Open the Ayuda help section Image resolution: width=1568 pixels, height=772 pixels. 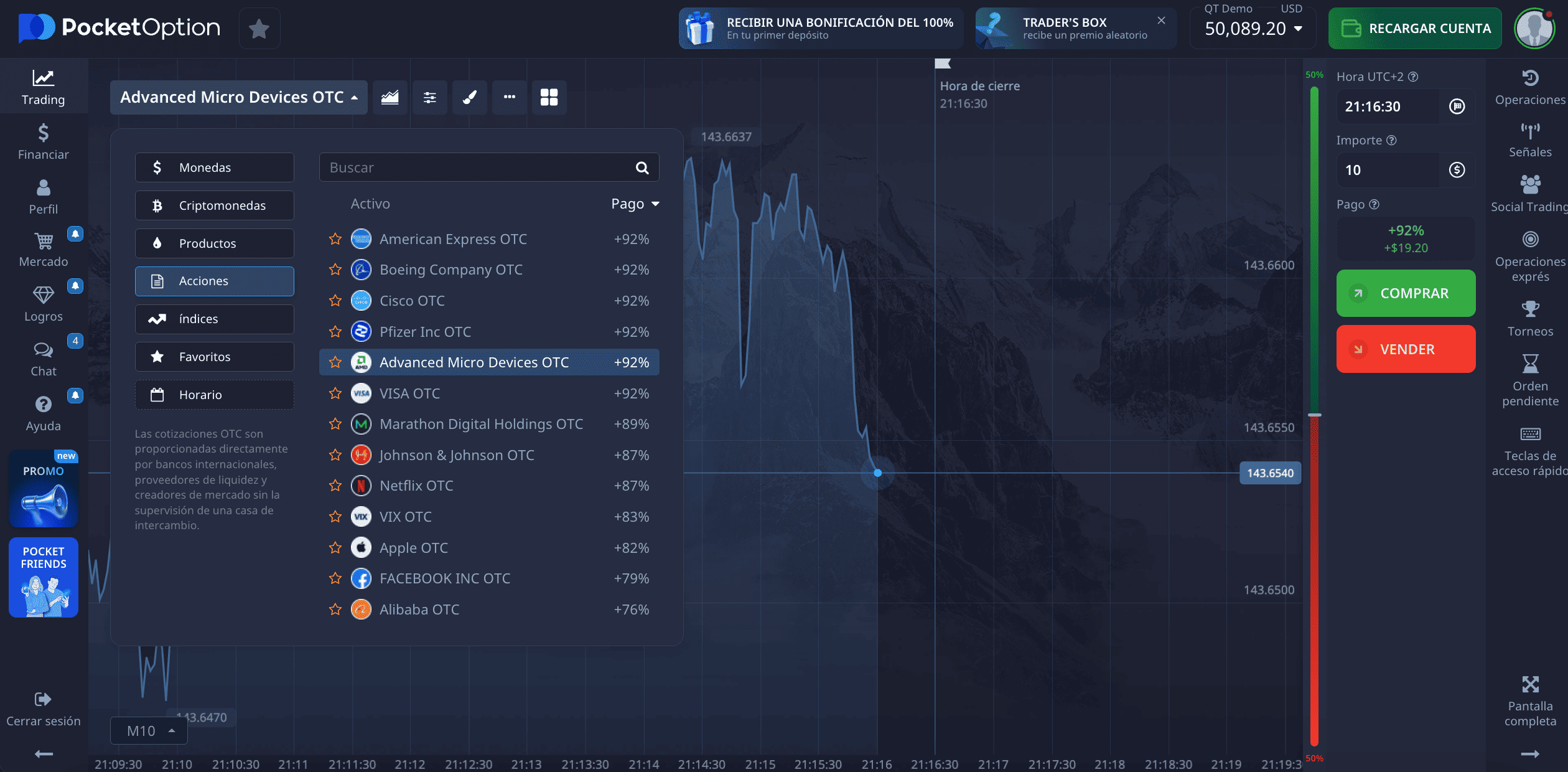44,414
